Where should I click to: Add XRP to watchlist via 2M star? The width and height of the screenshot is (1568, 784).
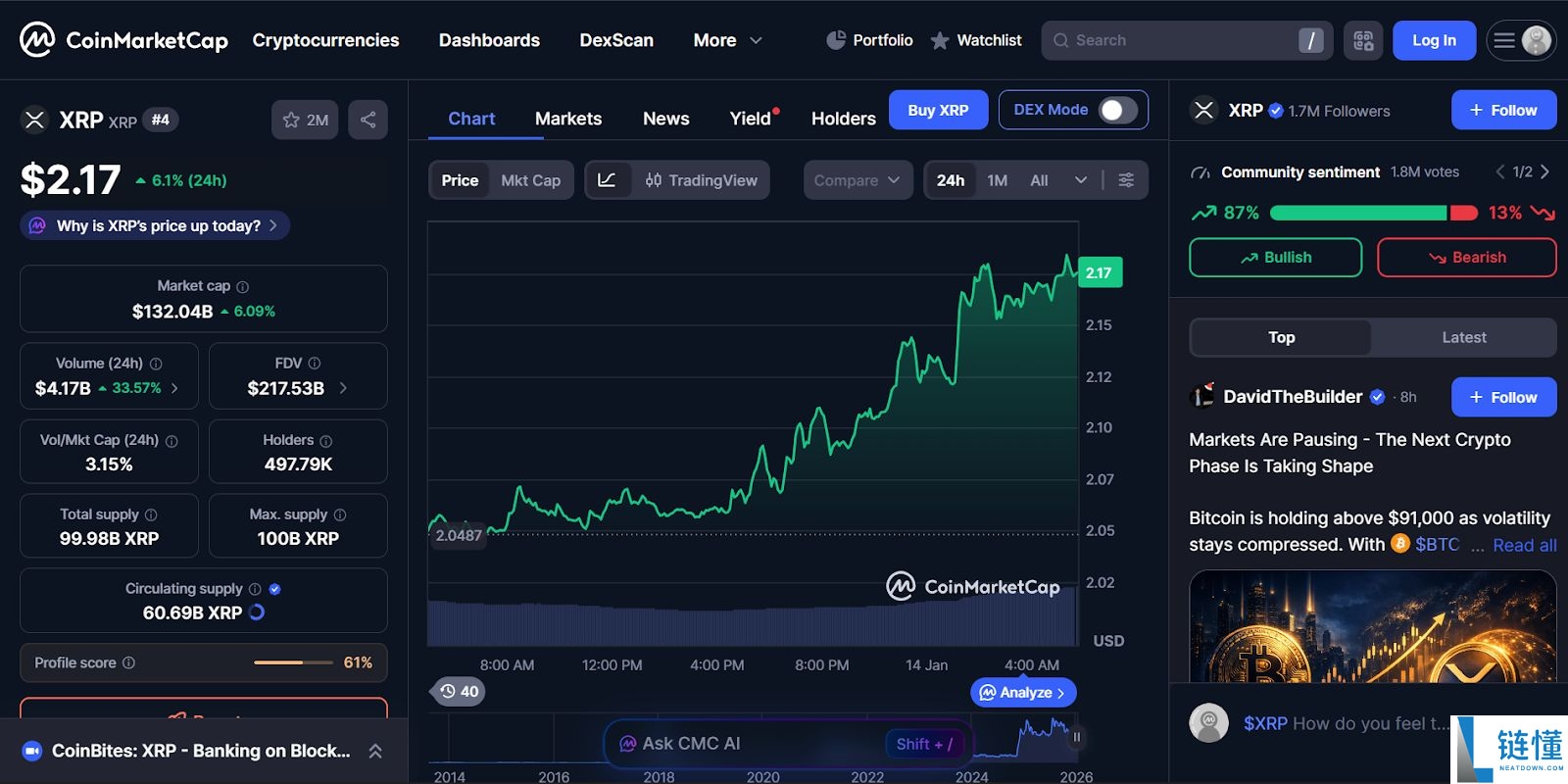tap(305, 120)
